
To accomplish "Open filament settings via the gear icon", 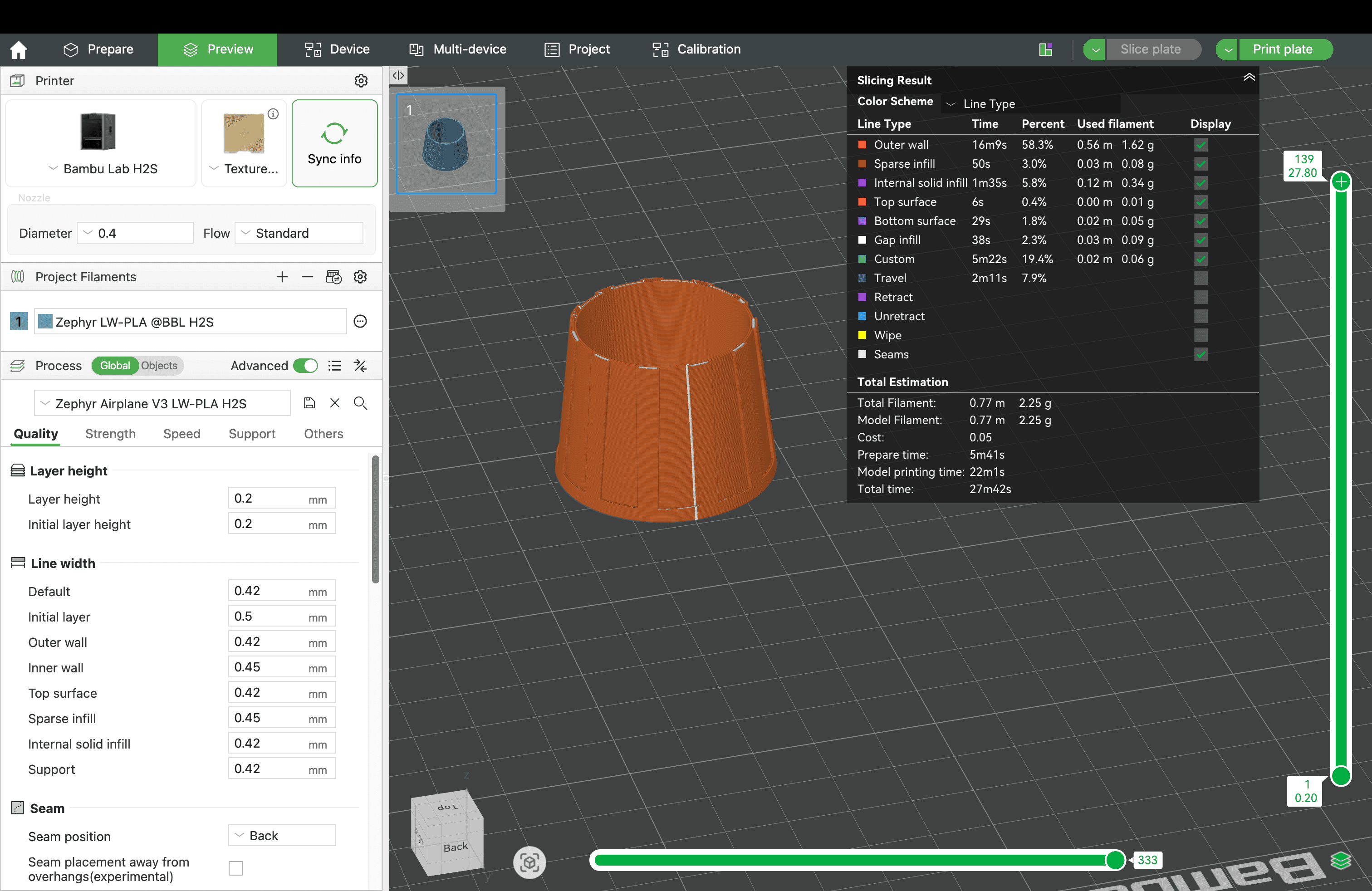I will coord(360,277).
